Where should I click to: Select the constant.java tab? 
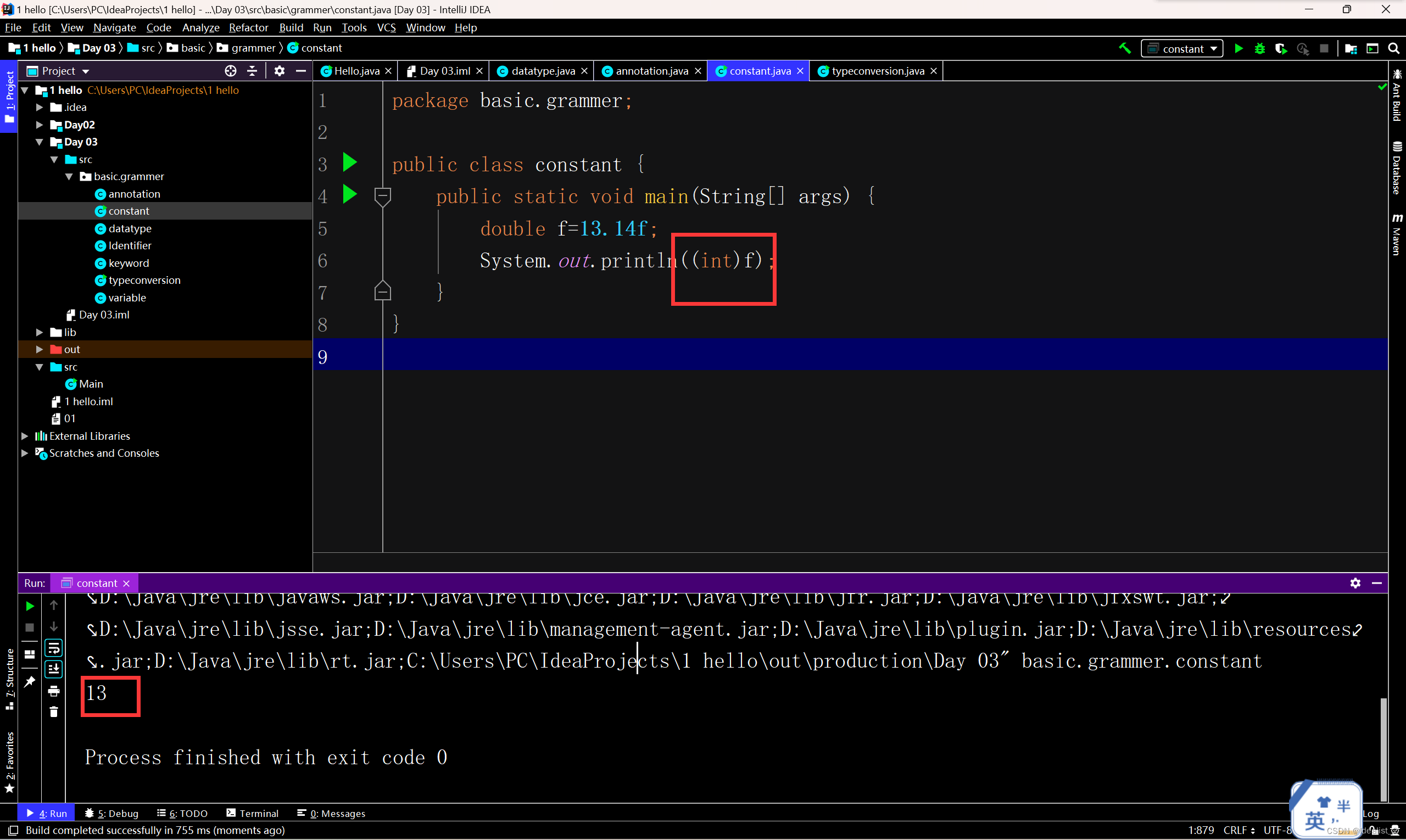(x=756, y=71)
